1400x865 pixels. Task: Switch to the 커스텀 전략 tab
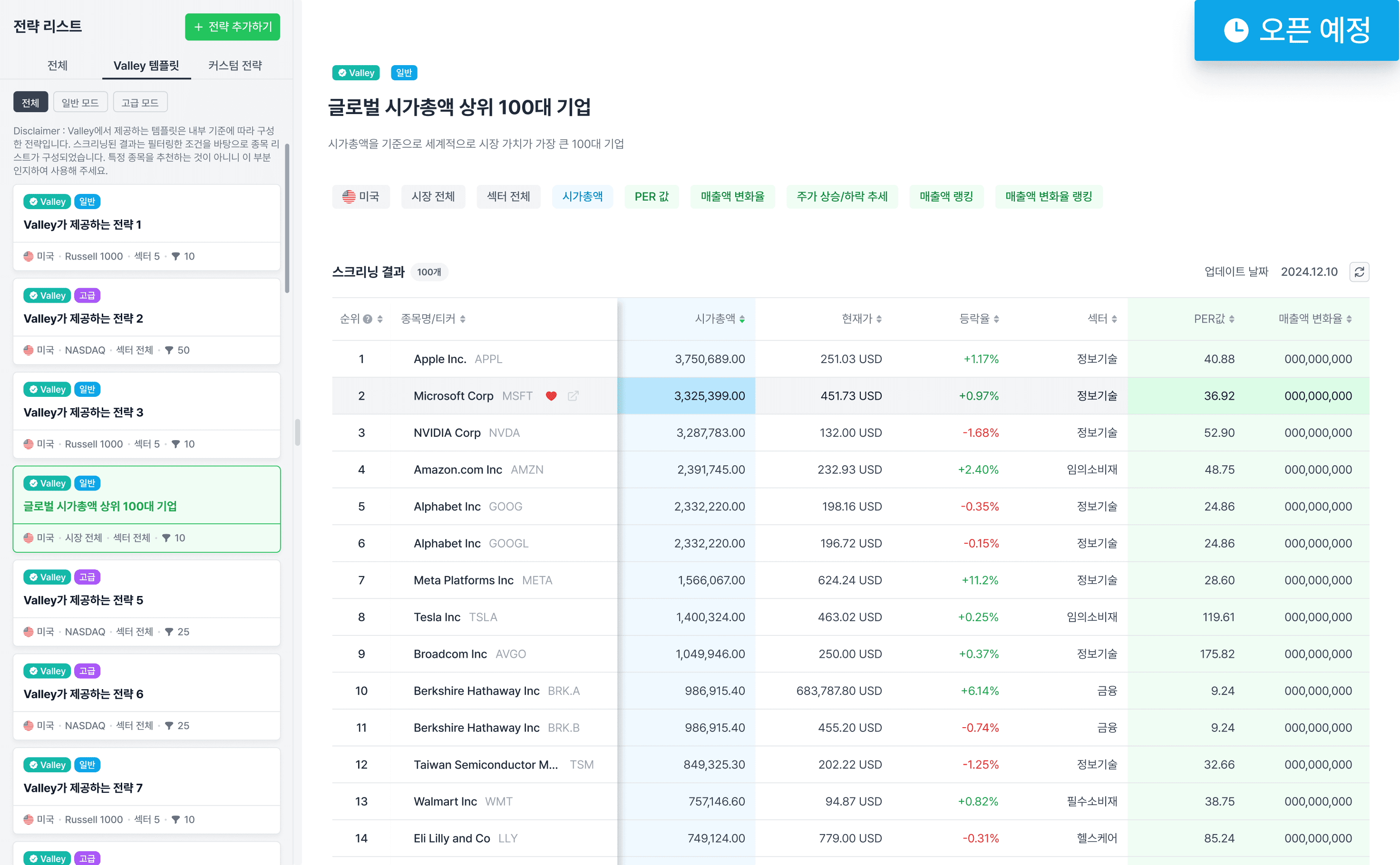tap(234, 65)
